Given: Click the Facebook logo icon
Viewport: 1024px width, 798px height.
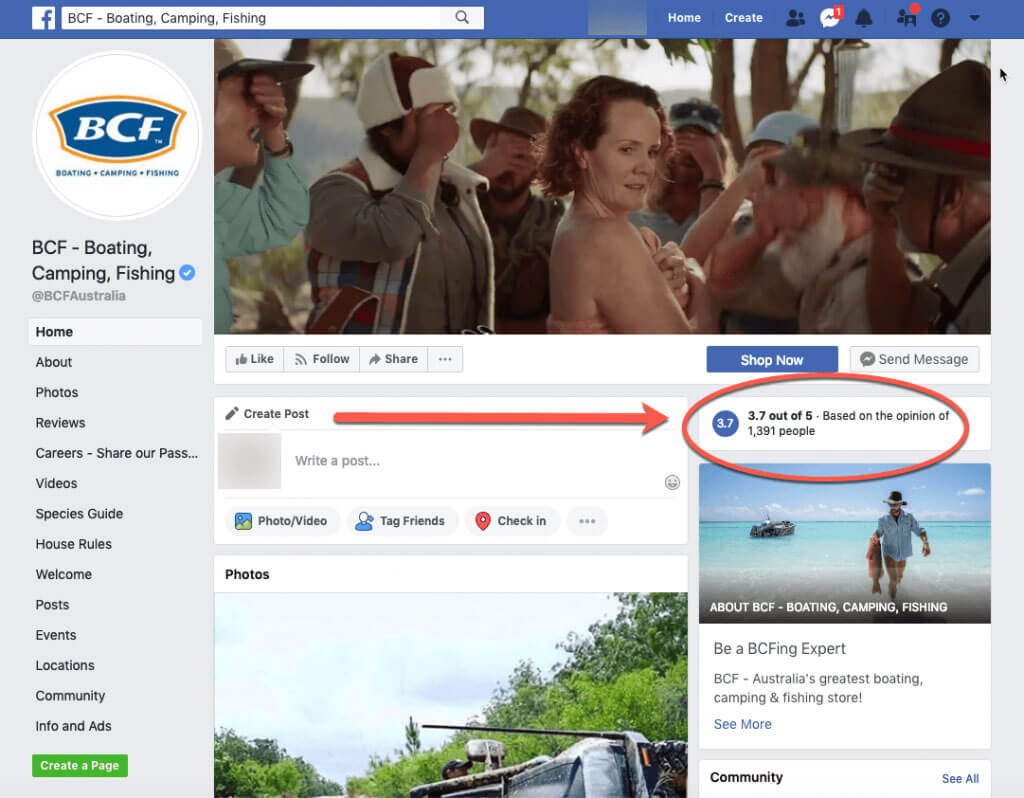Looking at the screenshot, I should click(x=43, y=18).
